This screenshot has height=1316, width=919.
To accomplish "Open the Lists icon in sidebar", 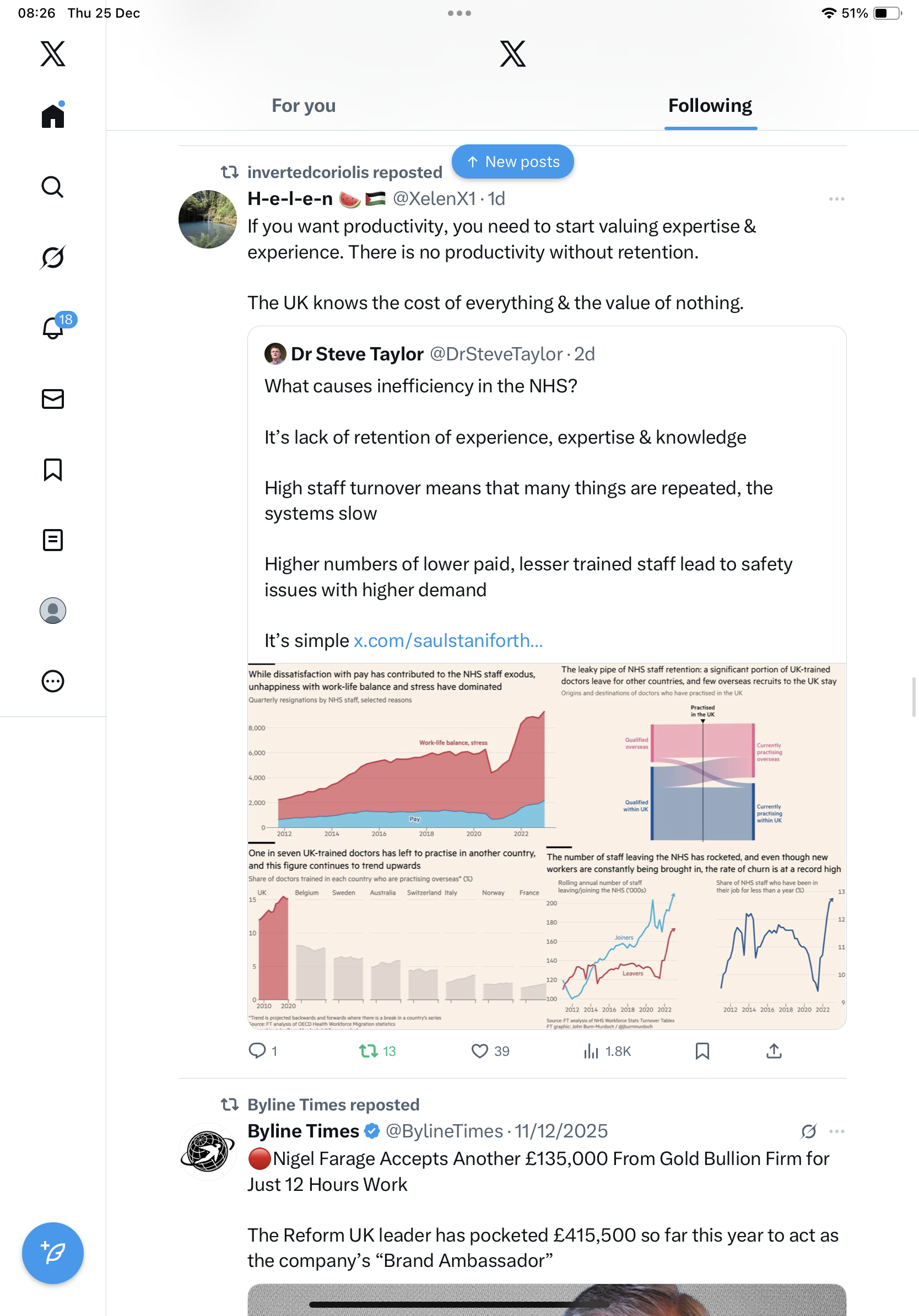I will pyautogui.click(x=53, y=540).
